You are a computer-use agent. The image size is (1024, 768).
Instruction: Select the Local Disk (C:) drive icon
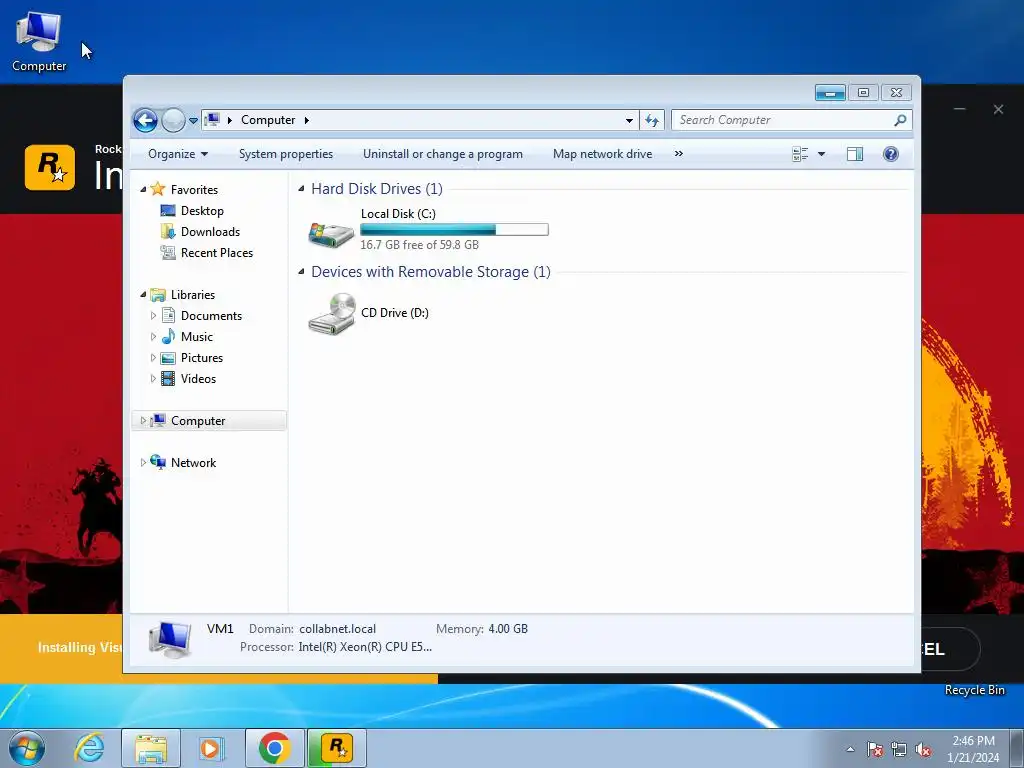pos(332,234)
